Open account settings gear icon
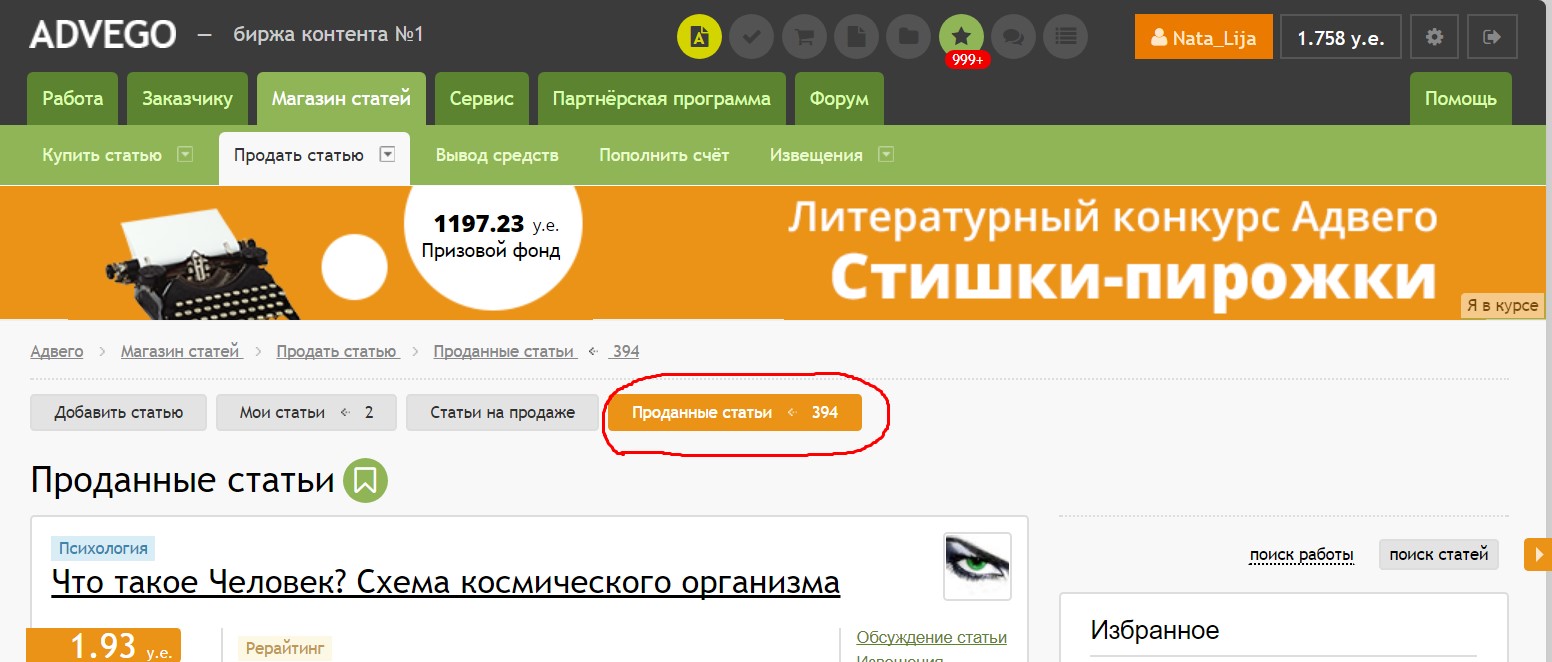 [x=1435, y=37]
